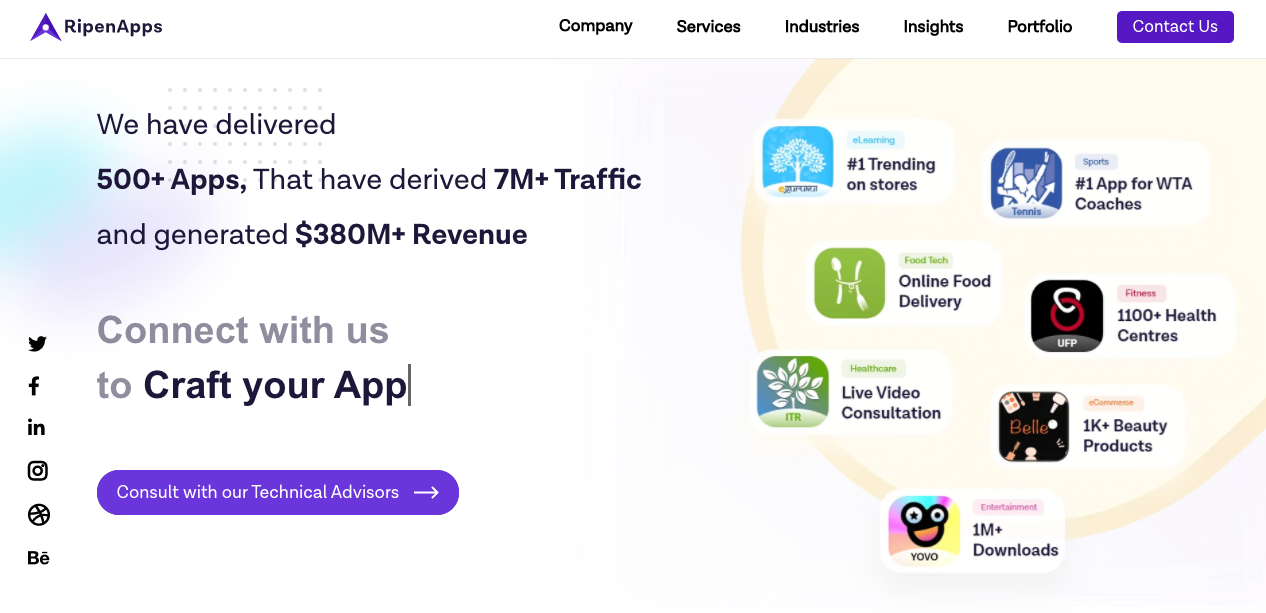Click the RipenApps logo
Viewport: 1266px width, 613px height.
pyautogui.click(x=95, y=27)
